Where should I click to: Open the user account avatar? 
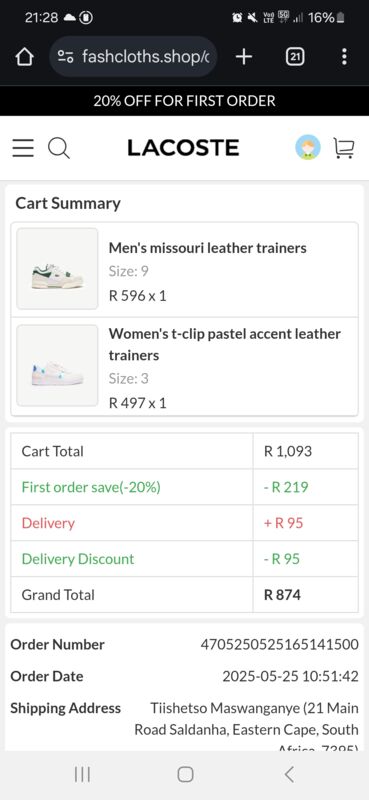pyautogui.click(x=308, y=148)
